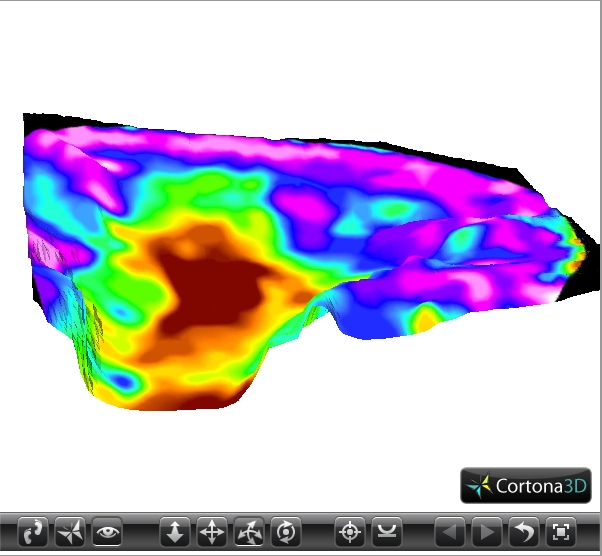Click the Goto crosshair target icon
The height and width of the screenshot is (556, 602).
point(350,532)
